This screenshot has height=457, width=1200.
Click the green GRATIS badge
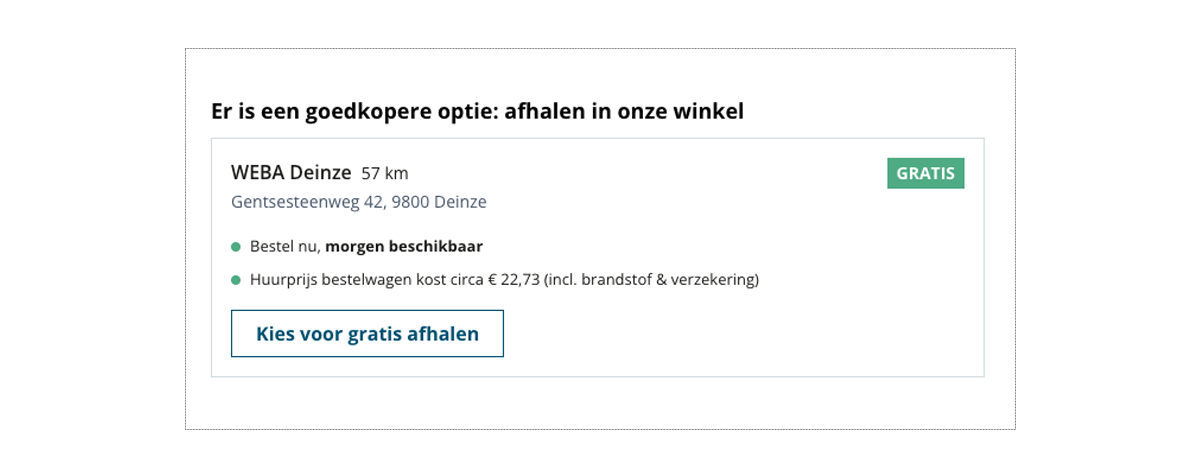[926, 173]
